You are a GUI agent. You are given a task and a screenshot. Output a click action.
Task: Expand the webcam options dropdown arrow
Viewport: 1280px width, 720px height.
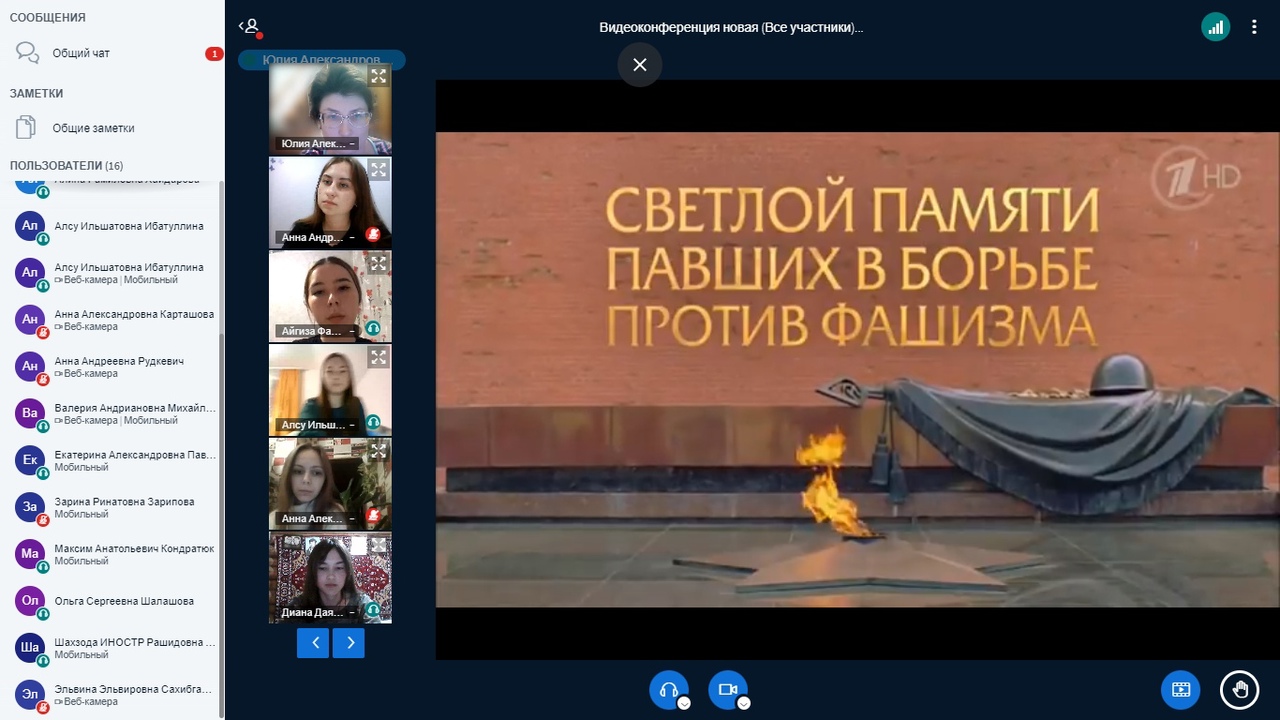pyautogui.click(x=744, y=703)
